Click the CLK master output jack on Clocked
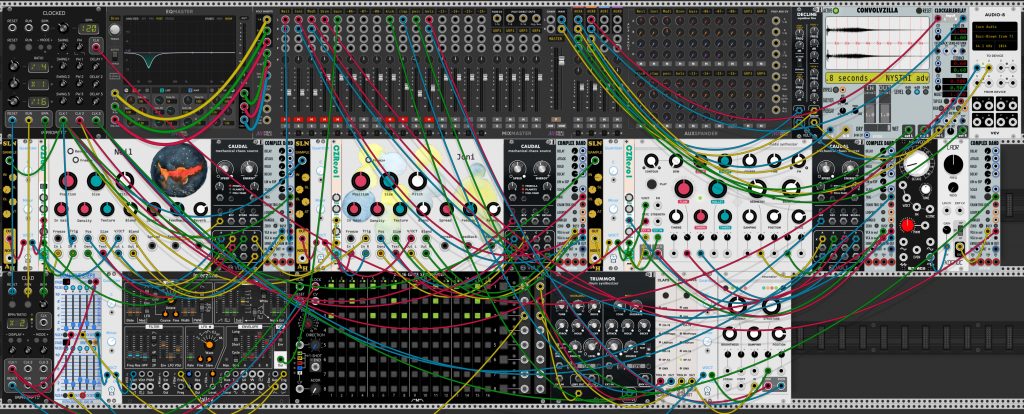The height and width of the screenshot is (414, 1024). [97, 46]
